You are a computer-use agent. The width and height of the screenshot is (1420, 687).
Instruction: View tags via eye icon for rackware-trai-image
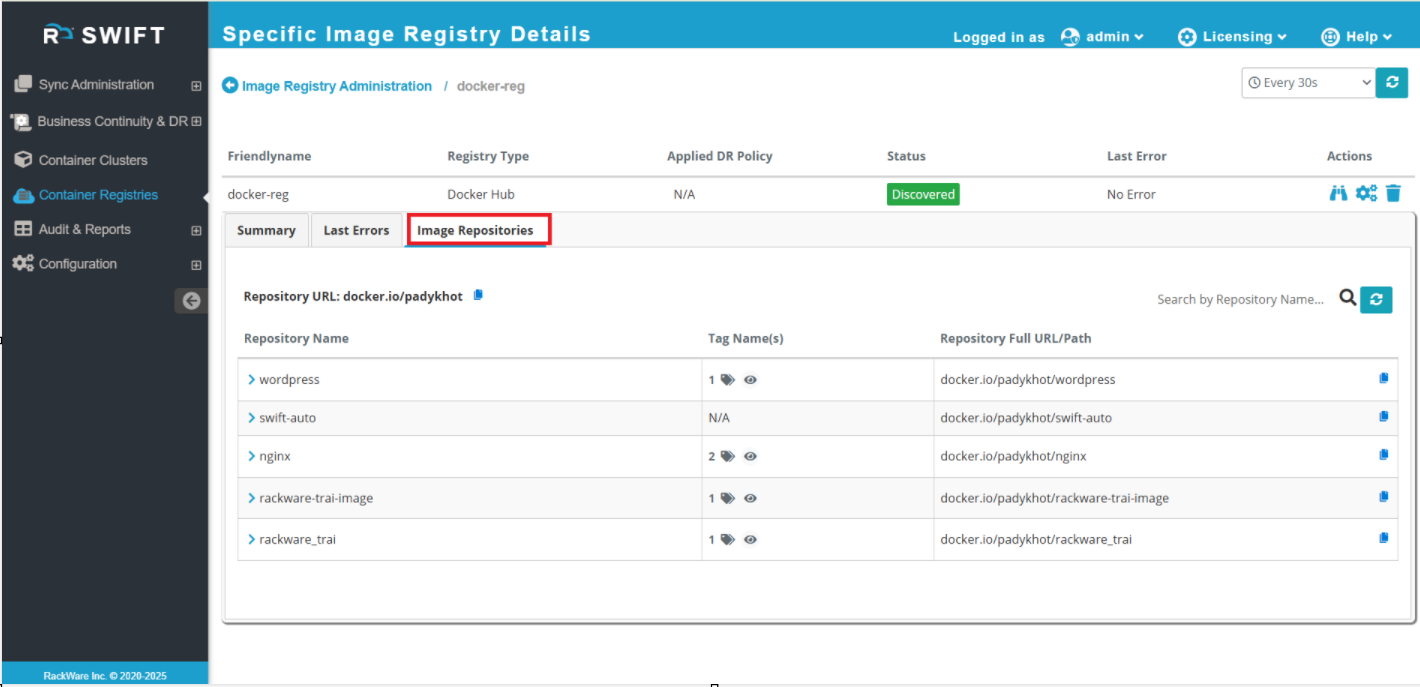coord(750,498)
